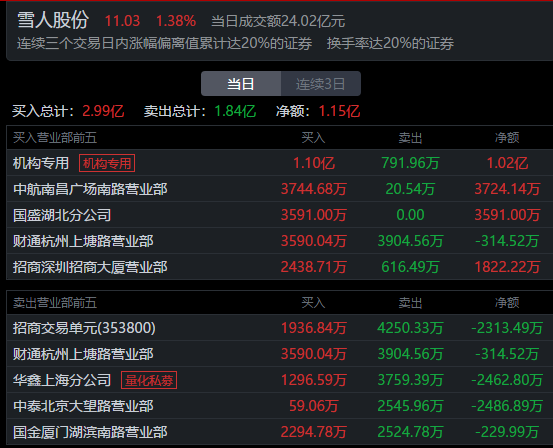This screenshot has width=553, height=448.
Task: Click 国盛湖北 sell value 0.00
Action: tap(410, 215)
